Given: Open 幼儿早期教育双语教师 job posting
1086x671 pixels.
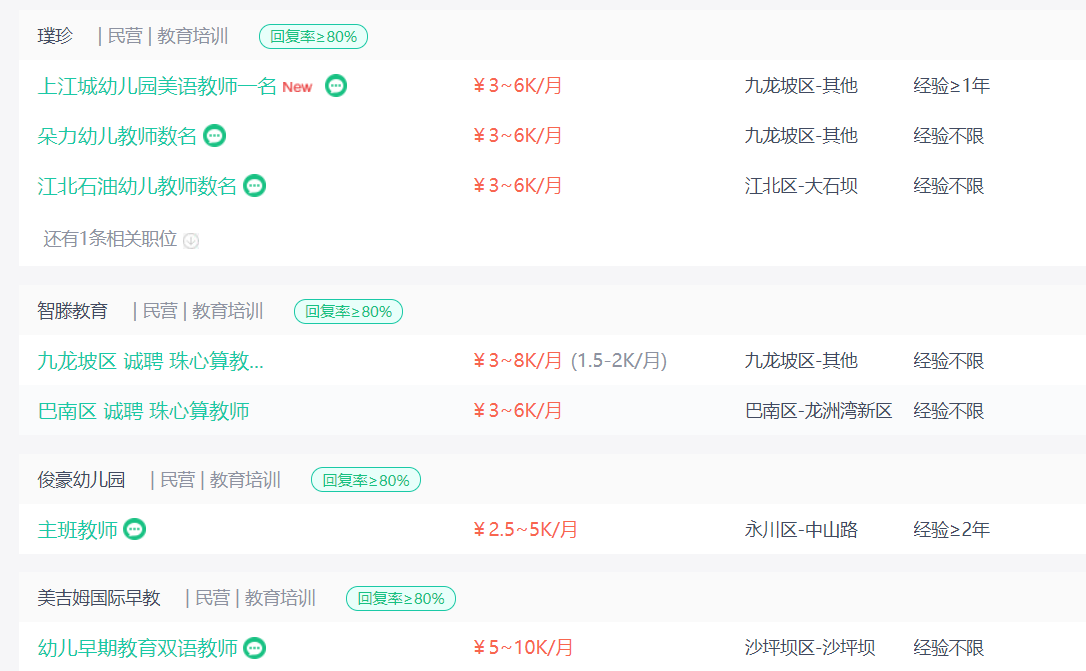Looking at the screenshot, I should 137,648.
